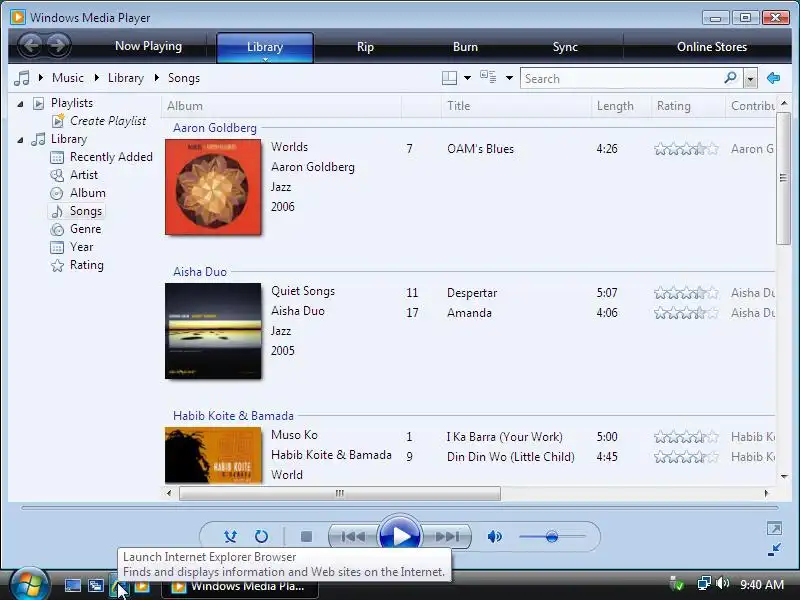
Task: Switch to full screen view
Action: pyautogui.click(x=774, y=528)
